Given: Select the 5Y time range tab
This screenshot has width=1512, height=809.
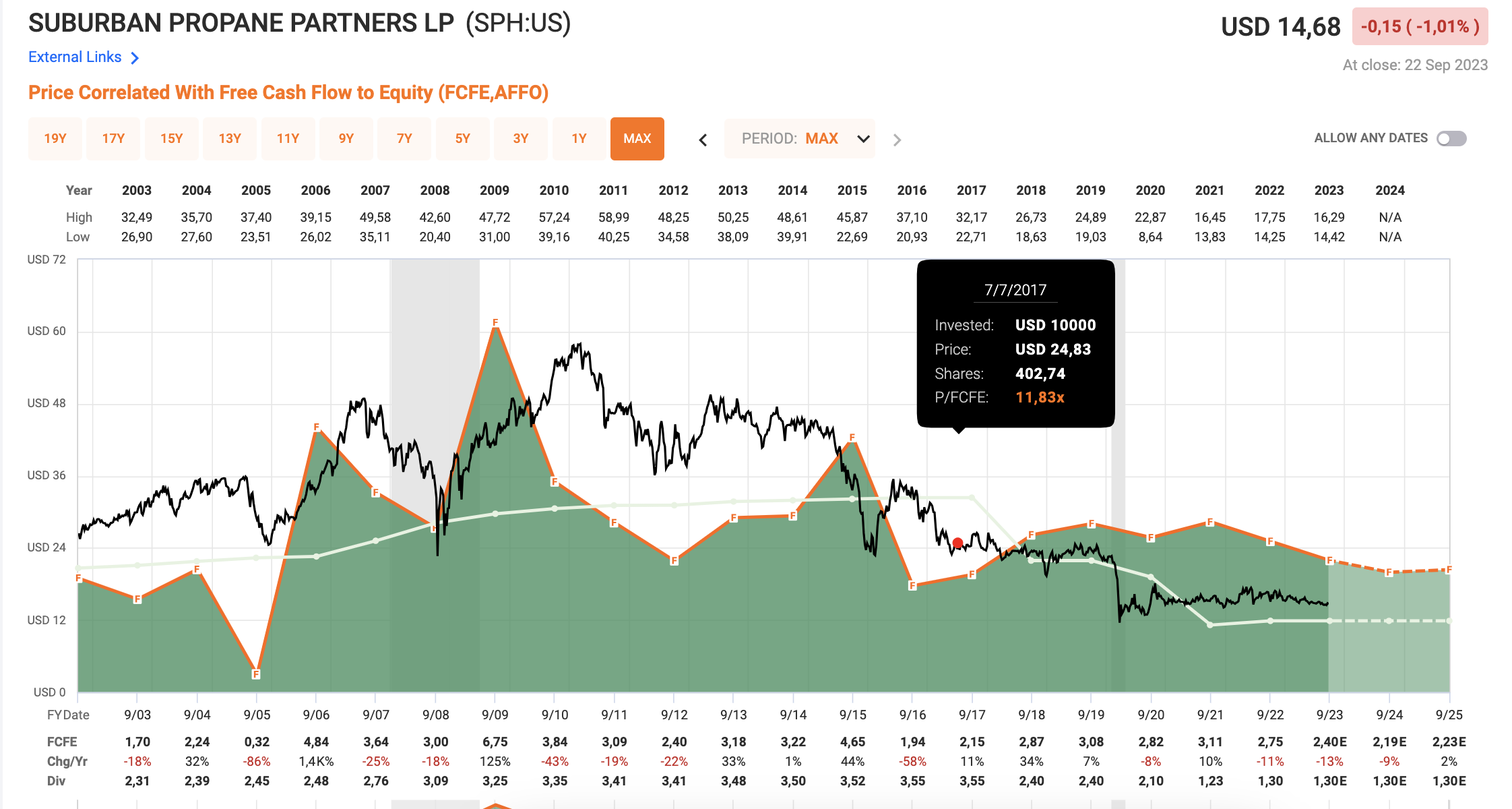Looking at the screenshot, I should tap(463, 138).
